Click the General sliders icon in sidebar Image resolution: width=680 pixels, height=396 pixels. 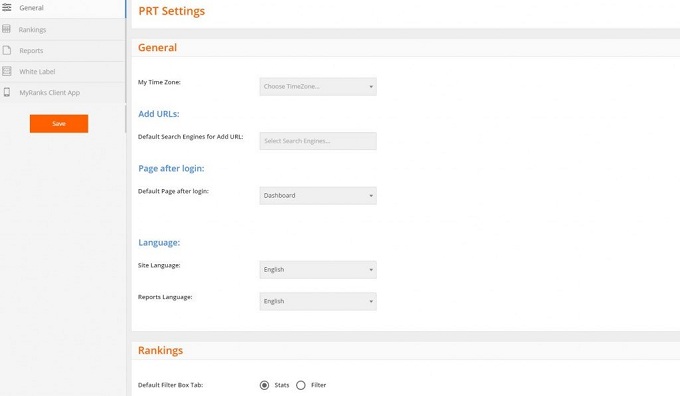(7, 7)
